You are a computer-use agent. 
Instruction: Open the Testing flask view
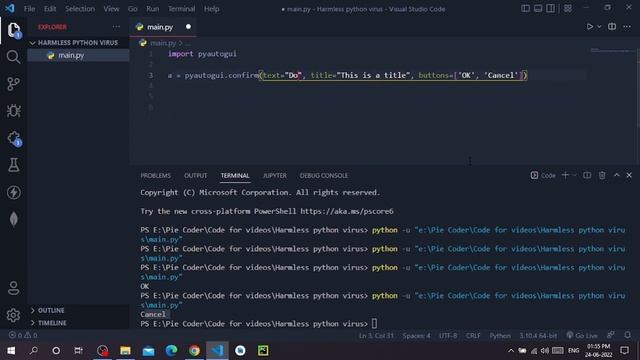pyautogui.click(x=13, y=165)
